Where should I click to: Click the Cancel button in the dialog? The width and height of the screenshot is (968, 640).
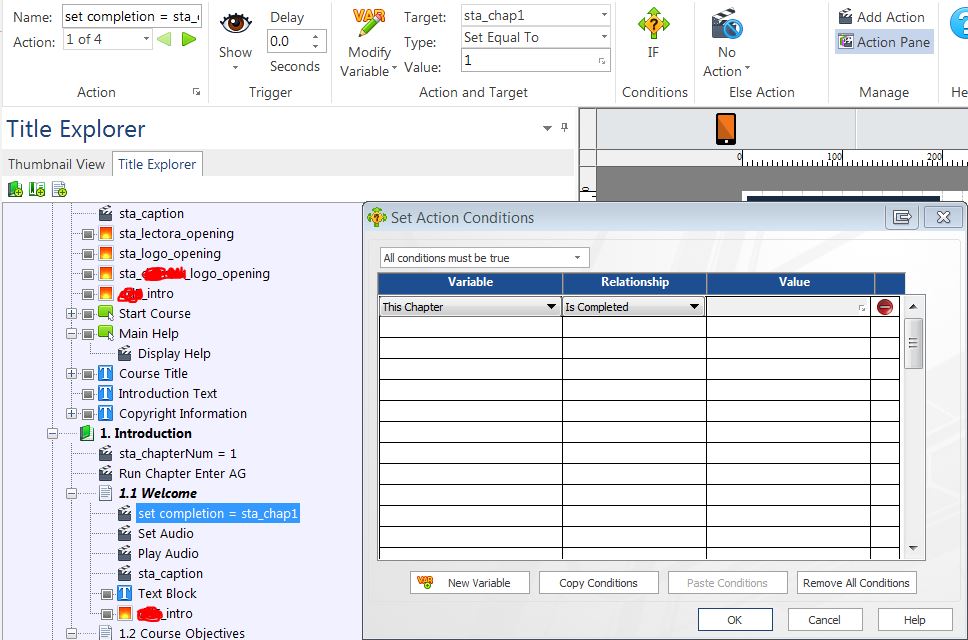click(x=824, y=620)
